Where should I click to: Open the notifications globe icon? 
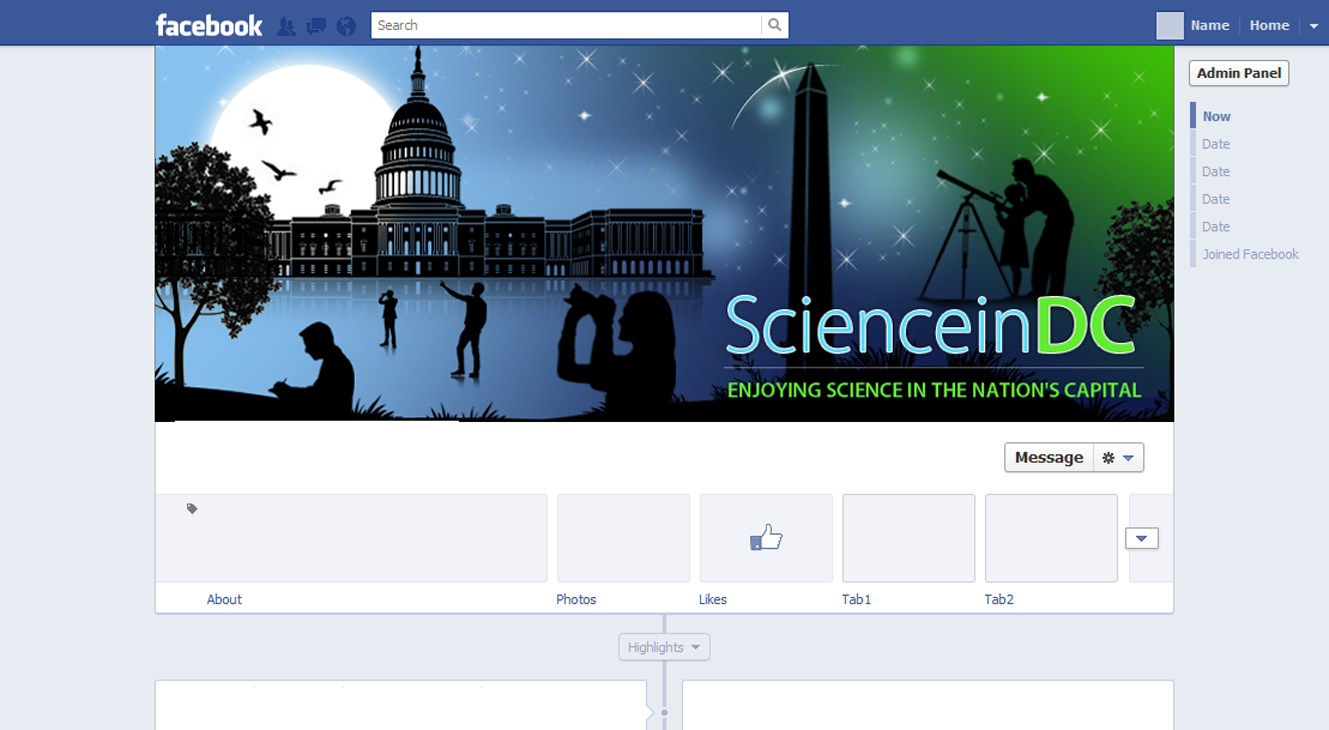(346, 26)
